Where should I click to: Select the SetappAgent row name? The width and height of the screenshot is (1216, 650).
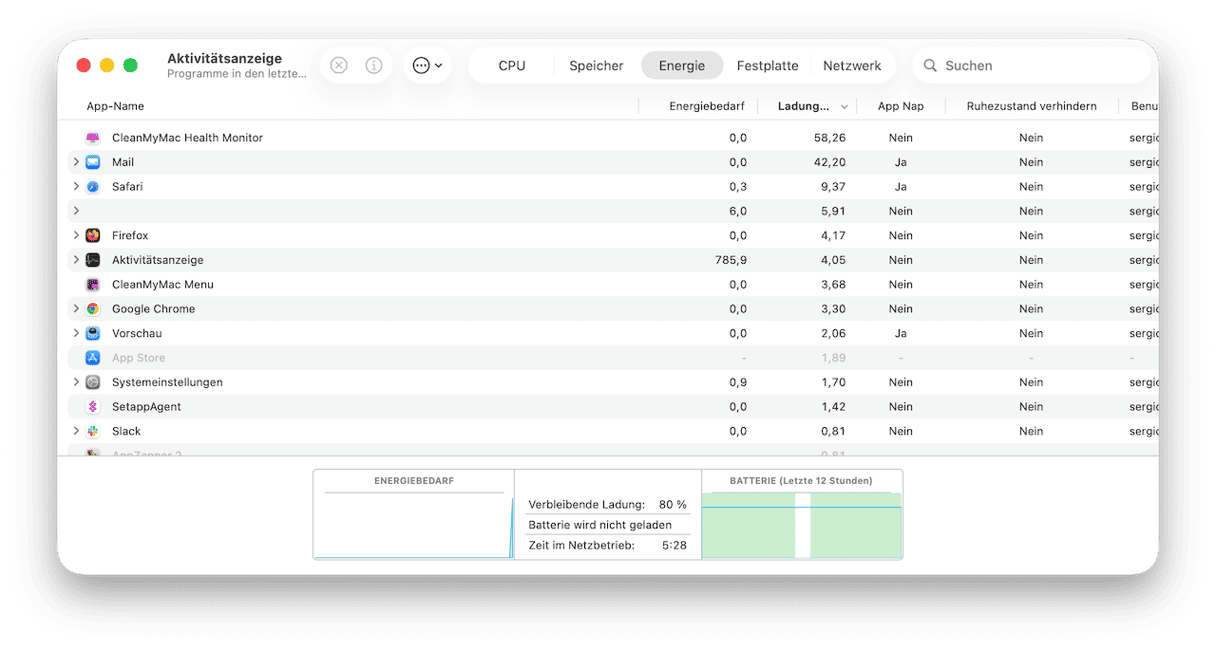click(x=146, y=407)
